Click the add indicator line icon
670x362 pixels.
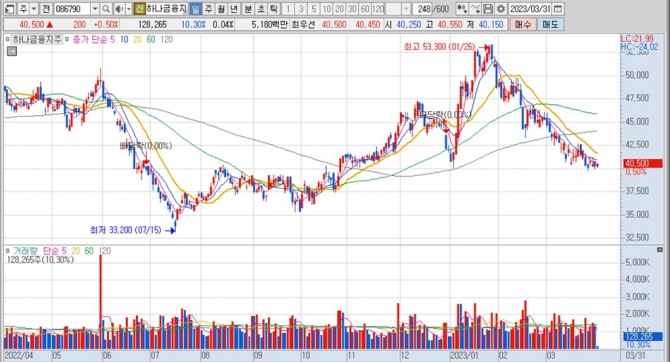point(475,9)
